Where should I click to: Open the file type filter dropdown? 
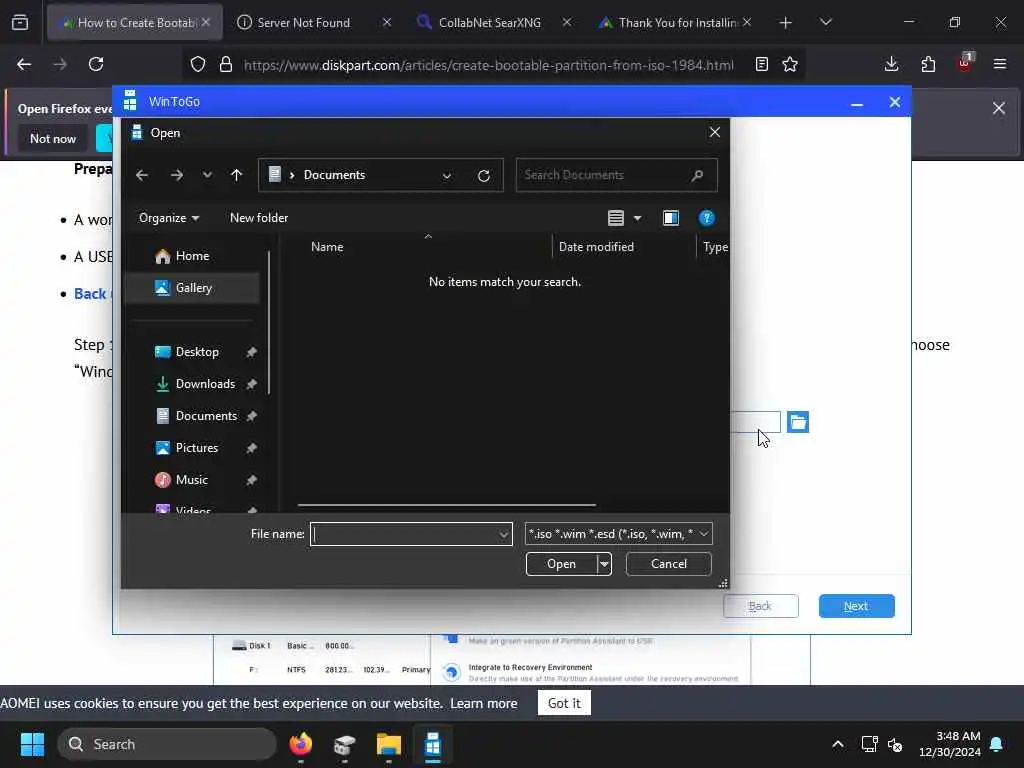tap(618, 534)
